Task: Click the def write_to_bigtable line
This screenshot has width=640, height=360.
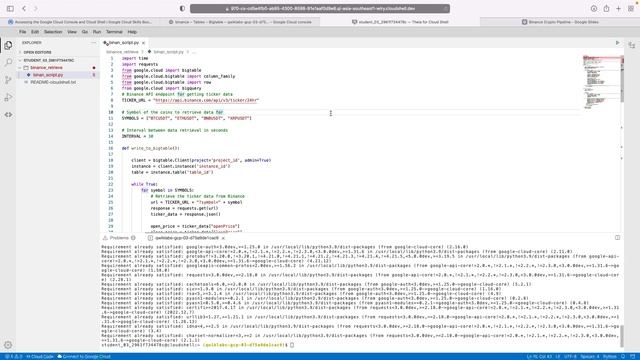Action: coord(150,148)
